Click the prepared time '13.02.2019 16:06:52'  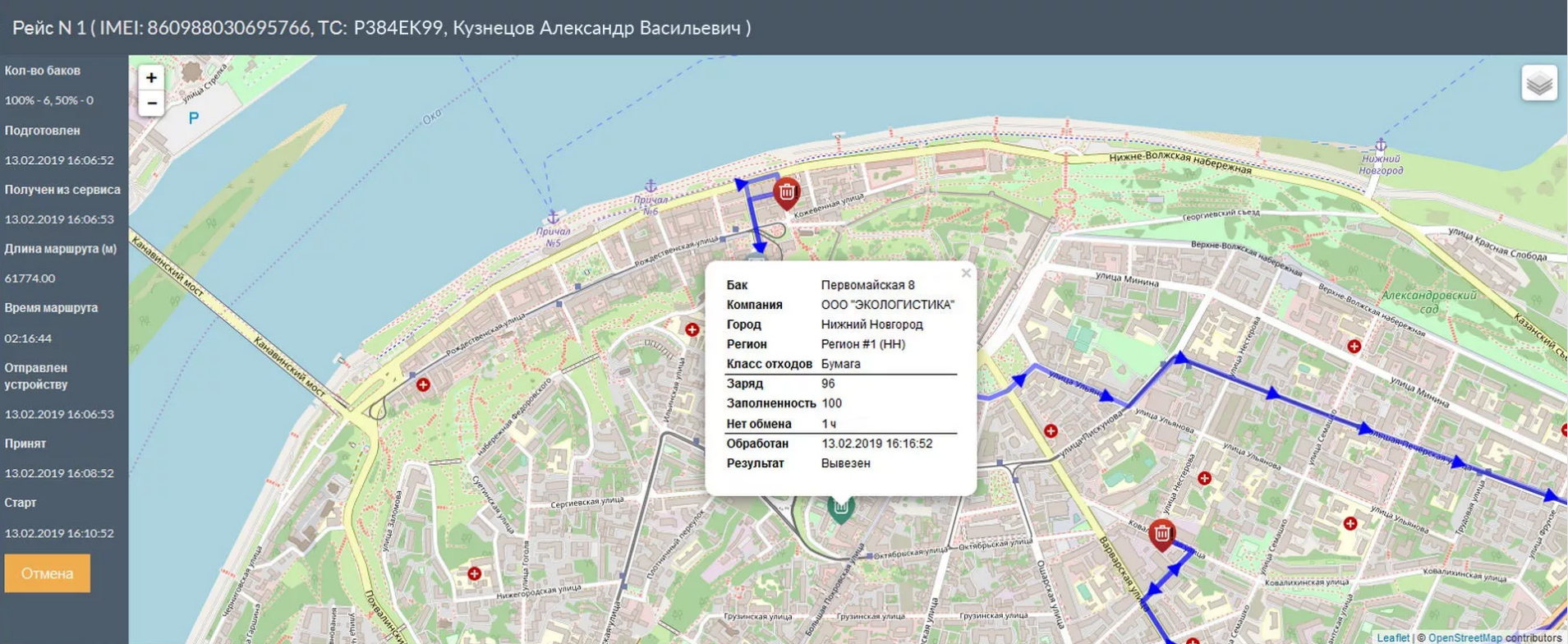pos(59,160)
